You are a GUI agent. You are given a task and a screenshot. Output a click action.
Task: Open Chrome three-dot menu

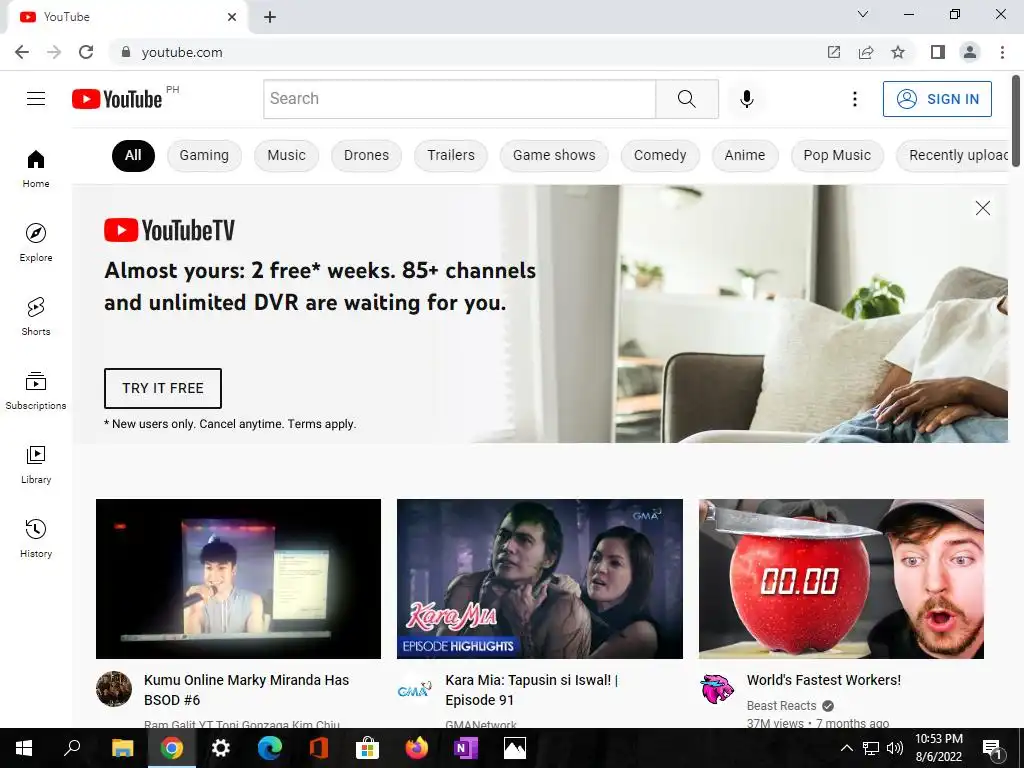pos(1002,52)
